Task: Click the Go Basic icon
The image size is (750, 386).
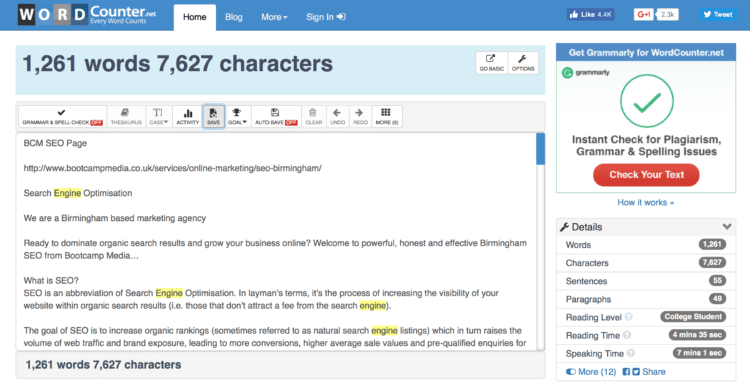Action: click(x=492, y=63)
